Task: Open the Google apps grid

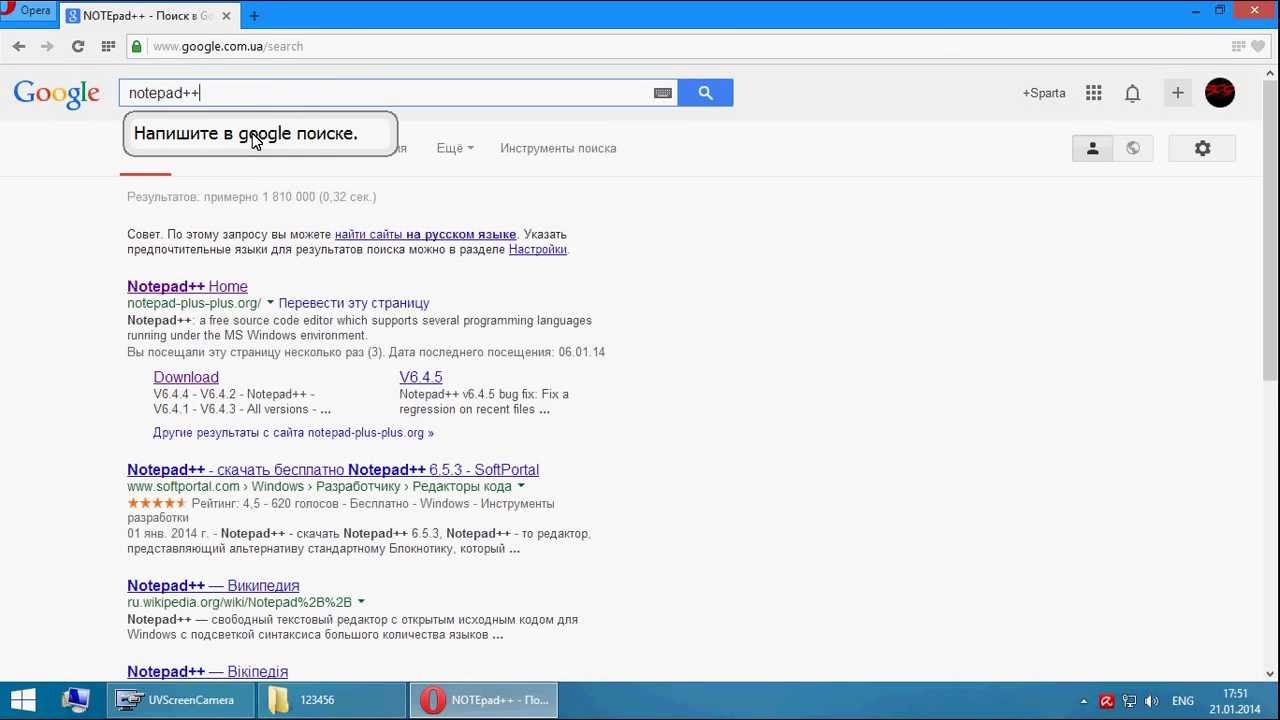Action: [1094, 93]
